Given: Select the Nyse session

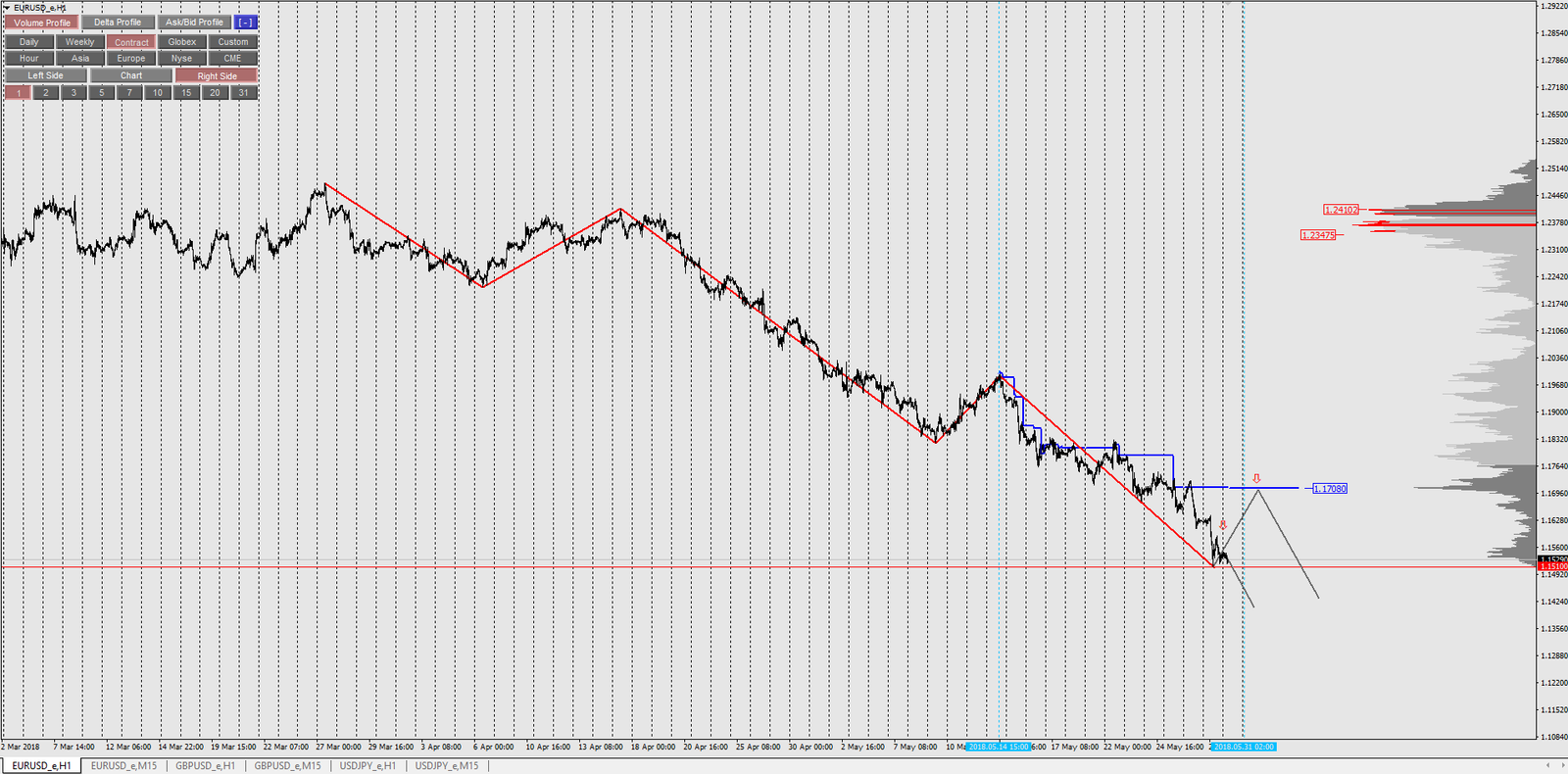Looking at the screenshot, I should (182, 59).
